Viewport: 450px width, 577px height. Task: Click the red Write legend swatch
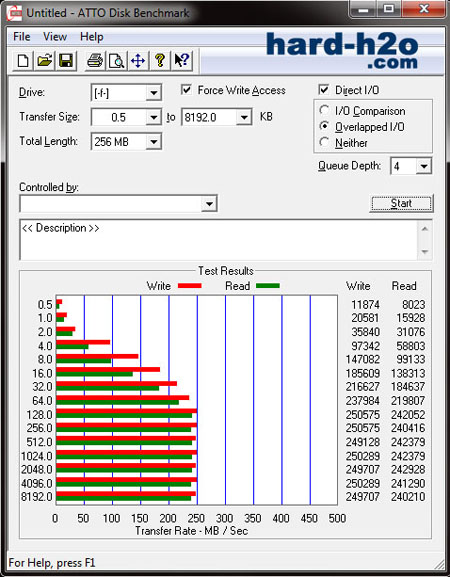click(x=189, y=286)
